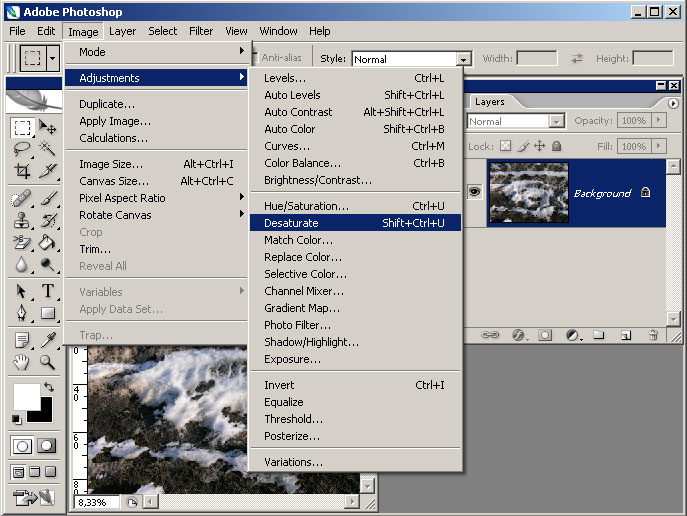Select the Hand tool

21,362
